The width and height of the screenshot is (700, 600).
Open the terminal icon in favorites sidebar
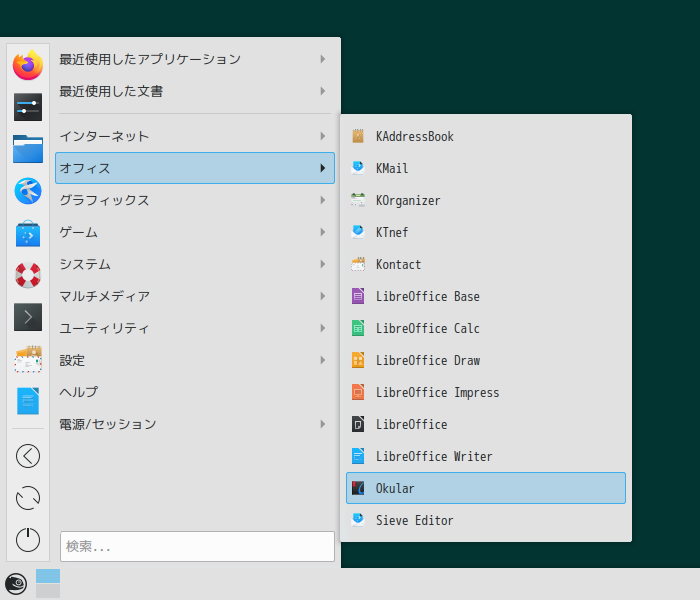(28, 317)
